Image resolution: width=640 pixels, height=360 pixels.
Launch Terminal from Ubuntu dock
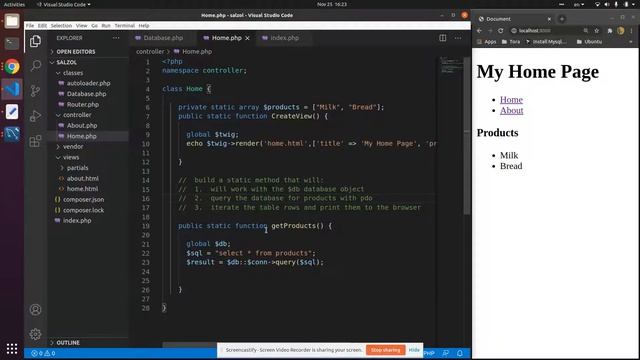12,43
